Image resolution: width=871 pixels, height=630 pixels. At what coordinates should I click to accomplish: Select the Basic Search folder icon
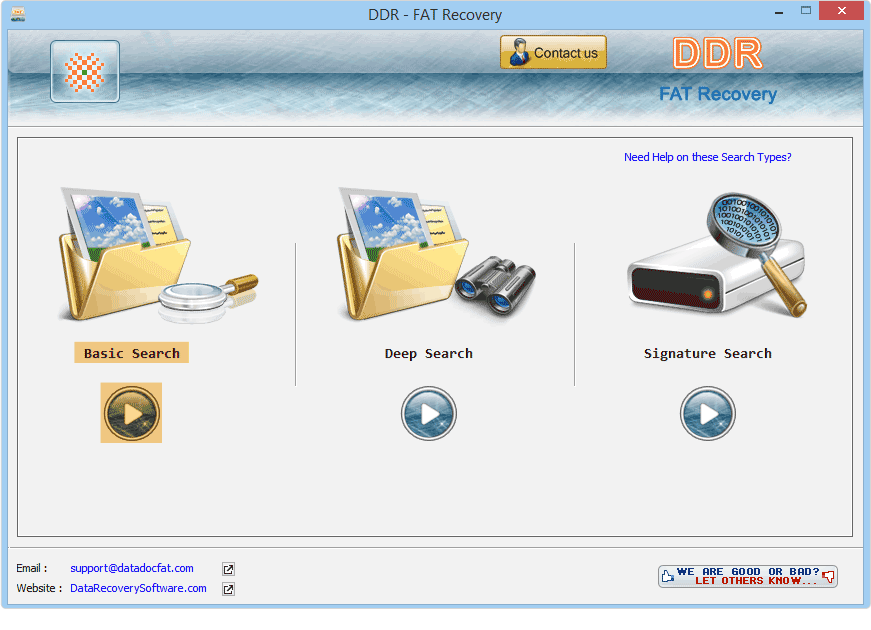pyautogui.click(x=158, y=255)
